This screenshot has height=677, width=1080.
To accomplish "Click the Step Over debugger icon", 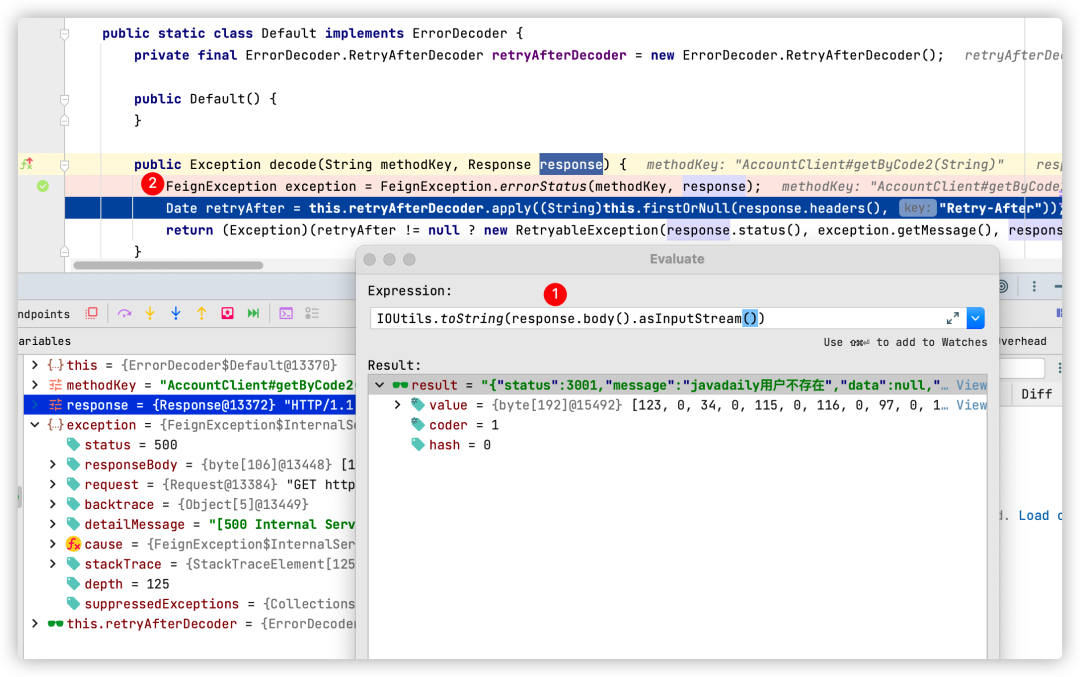I will (x=124, y=313).
